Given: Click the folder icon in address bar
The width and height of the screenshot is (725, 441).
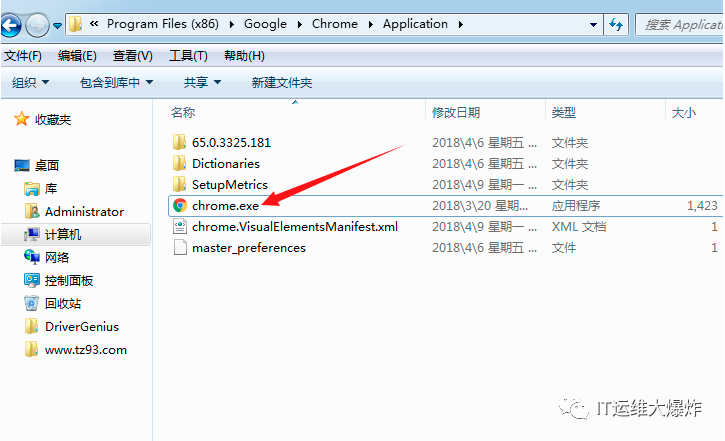Looking at the screenshot, I should 75,24.
